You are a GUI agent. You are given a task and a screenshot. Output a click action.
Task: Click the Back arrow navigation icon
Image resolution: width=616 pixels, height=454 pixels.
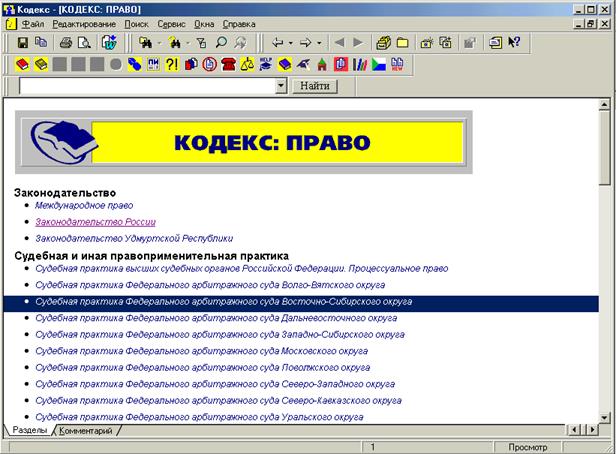pos(278,42)
